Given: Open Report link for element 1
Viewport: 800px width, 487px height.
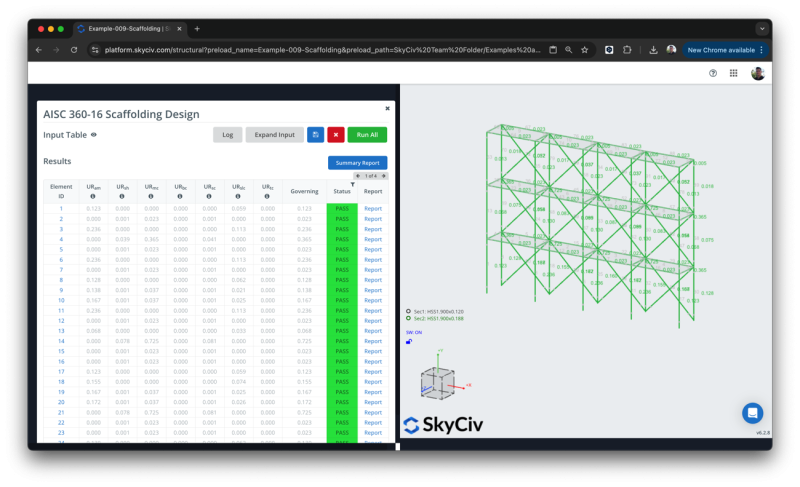Looking at the screenshot, I should (x=373, y=208).
